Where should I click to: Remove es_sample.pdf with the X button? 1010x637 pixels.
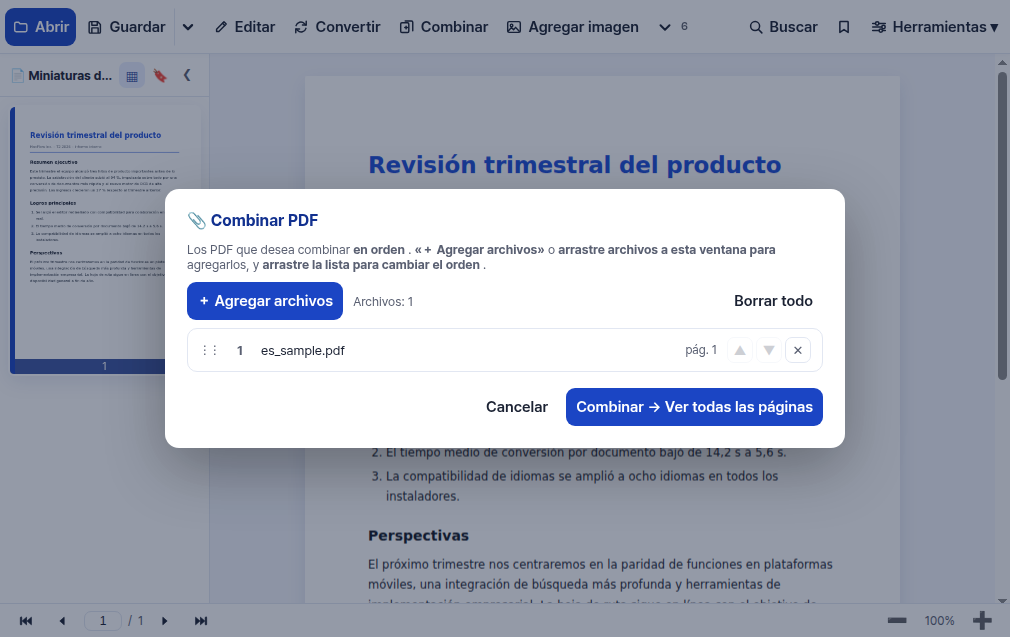coord(797,350)
